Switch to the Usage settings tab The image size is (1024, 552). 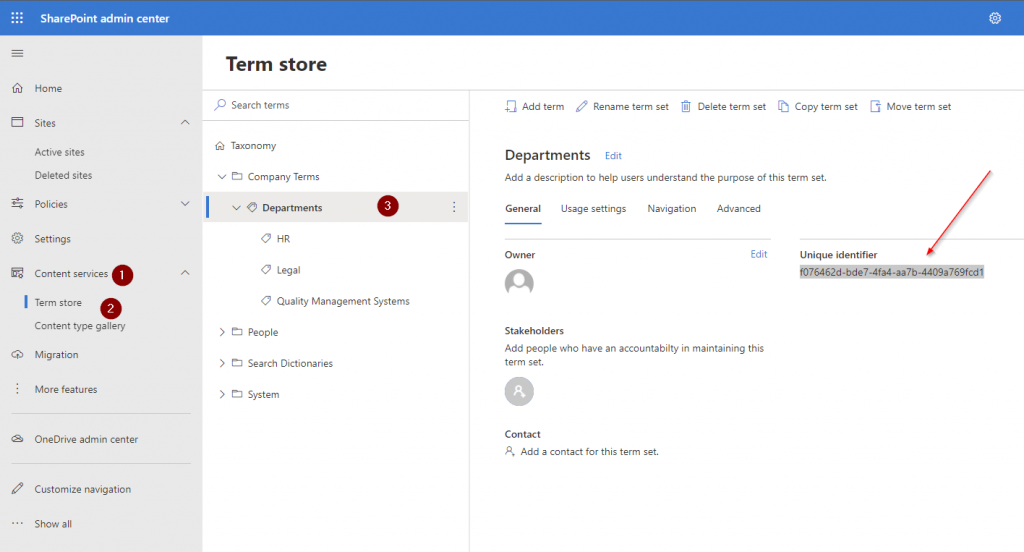pyautogui.click(x=593, y=209)
